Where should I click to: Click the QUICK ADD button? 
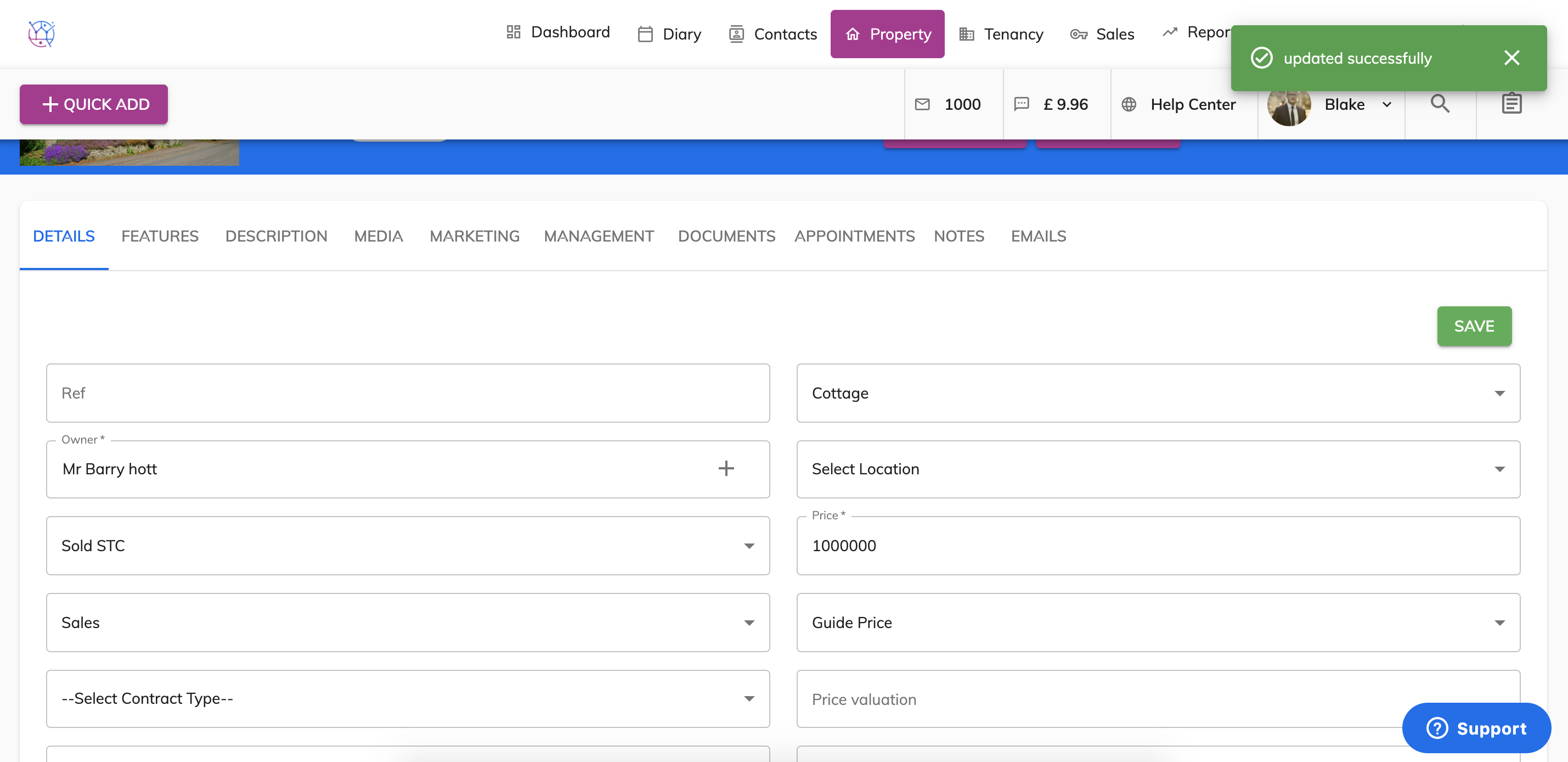coord(94,104)
